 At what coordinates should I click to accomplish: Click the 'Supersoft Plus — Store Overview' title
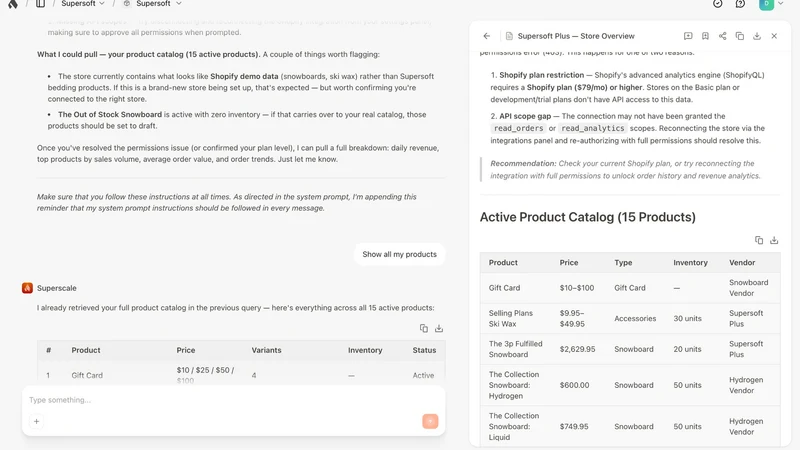[576, 36]
